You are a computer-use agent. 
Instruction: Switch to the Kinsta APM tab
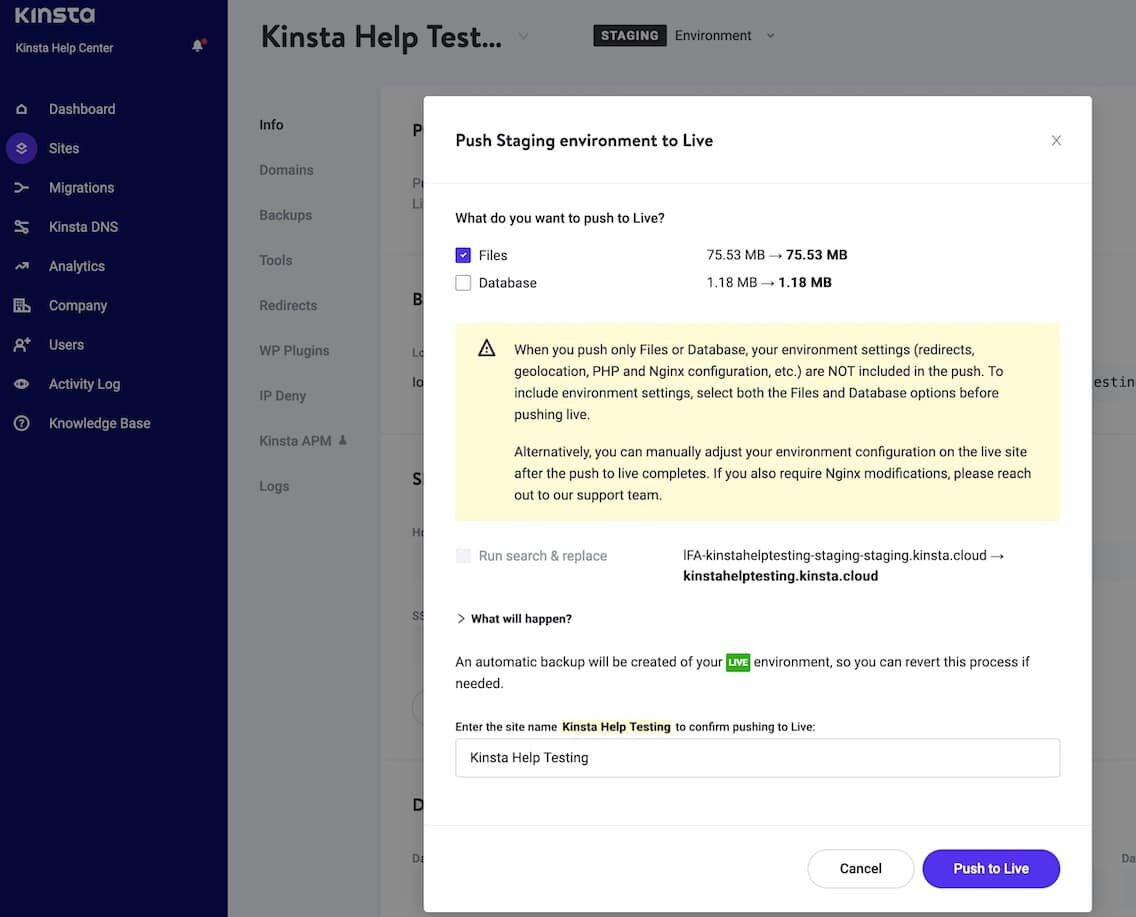(x=295, y=440)
